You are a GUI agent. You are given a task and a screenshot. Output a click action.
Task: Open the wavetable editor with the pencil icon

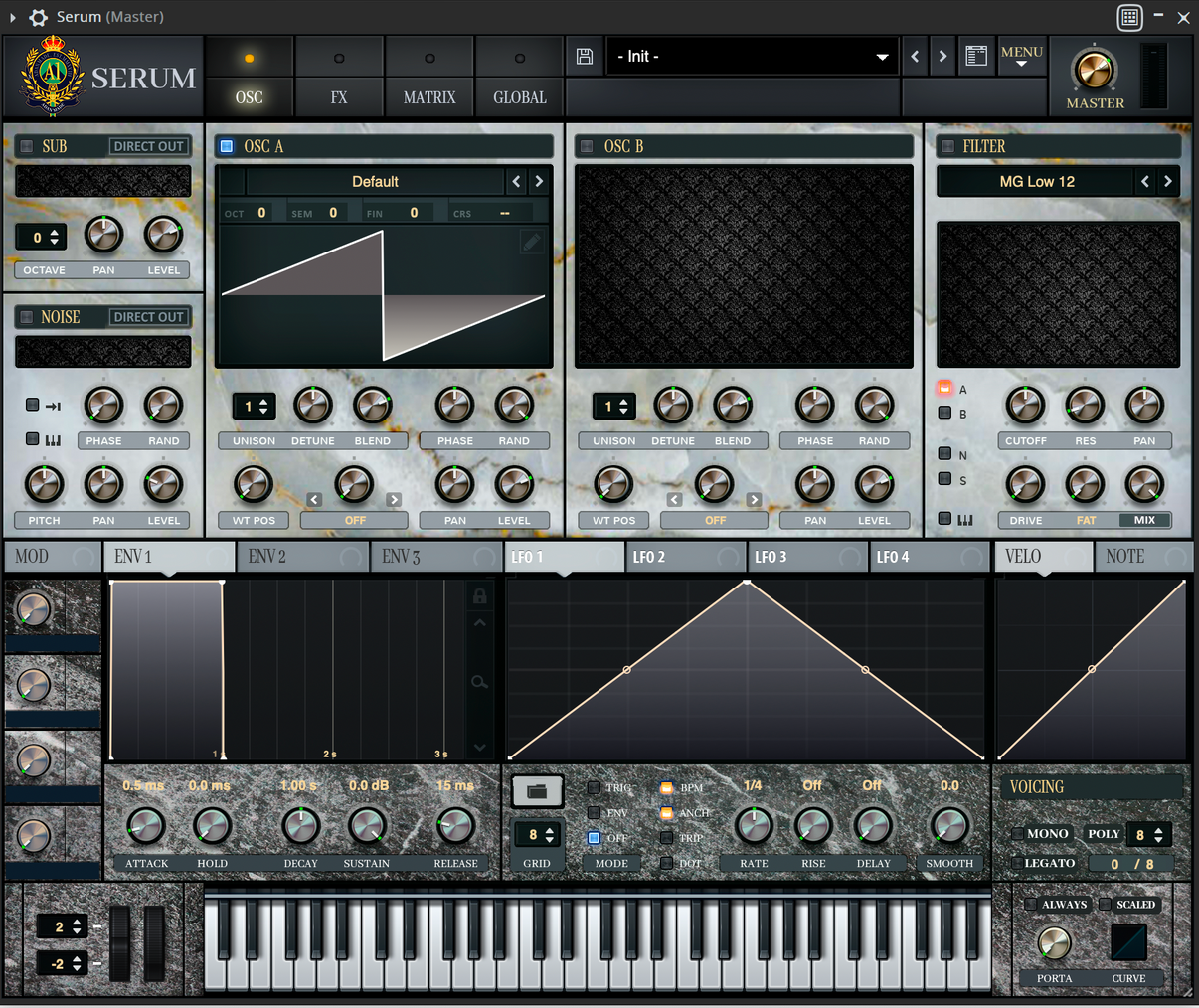coord(532,241)
